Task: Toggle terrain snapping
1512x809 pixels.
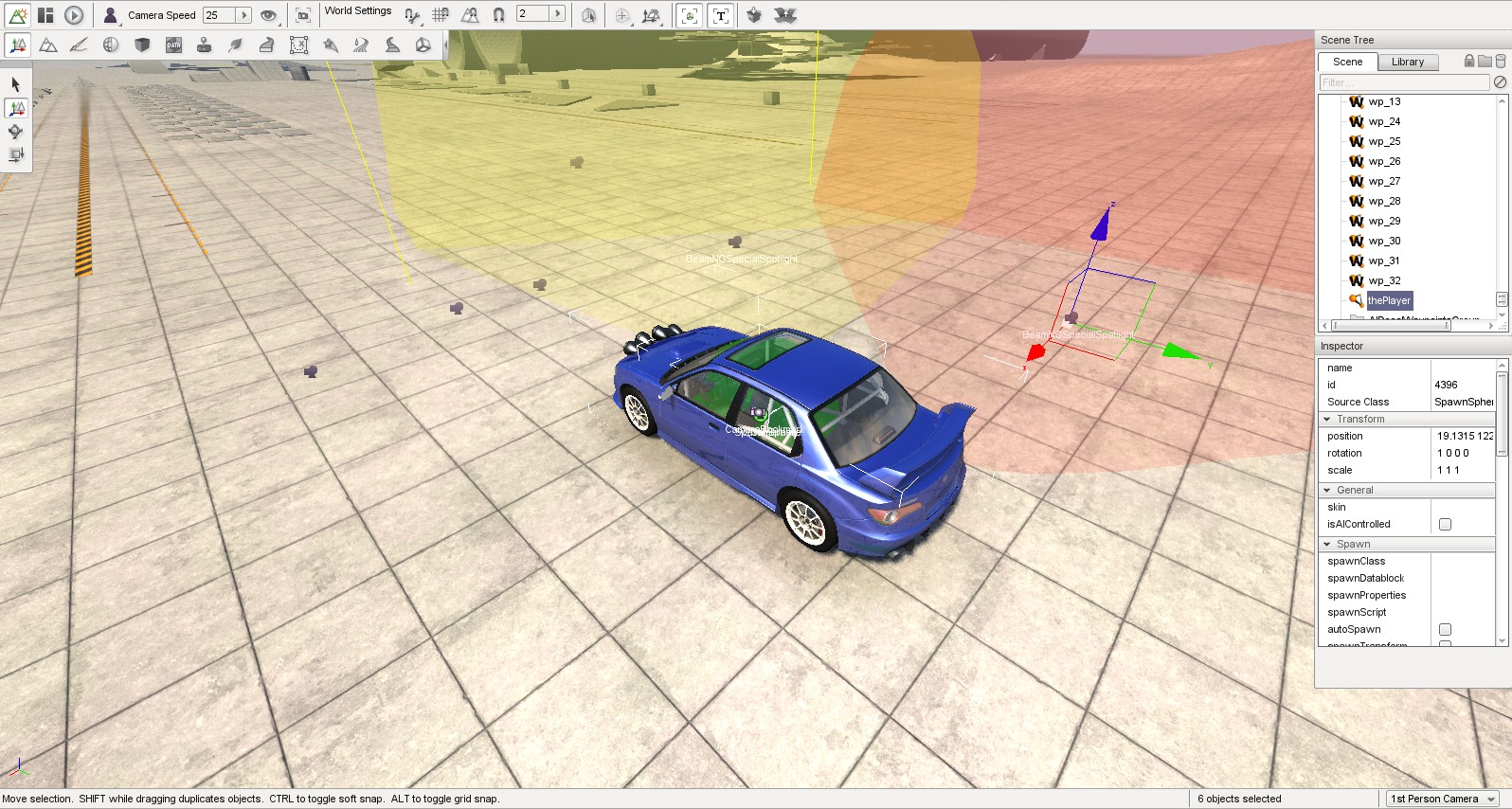Action: [470, 15]
